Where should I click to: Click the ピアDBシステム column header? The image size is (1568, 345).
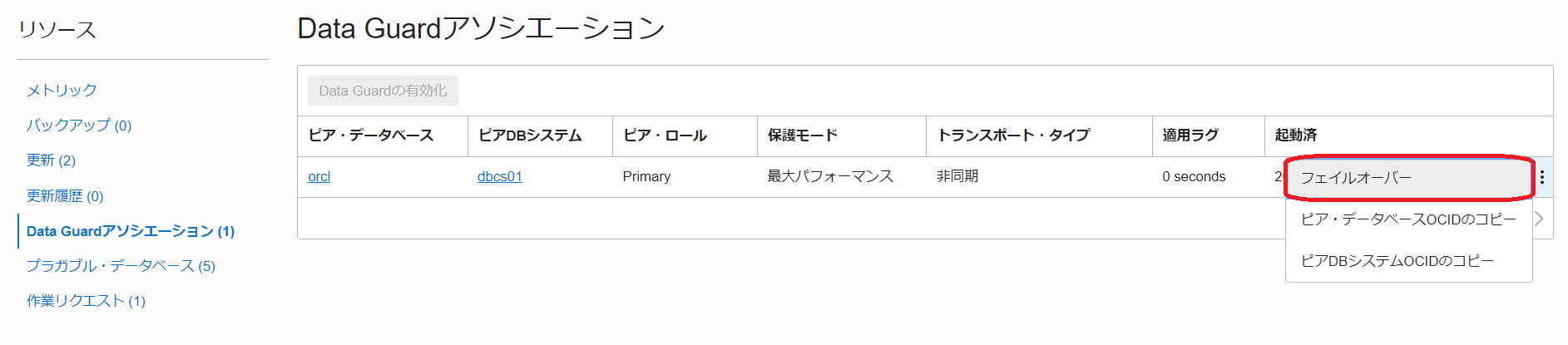click(530, 136)
